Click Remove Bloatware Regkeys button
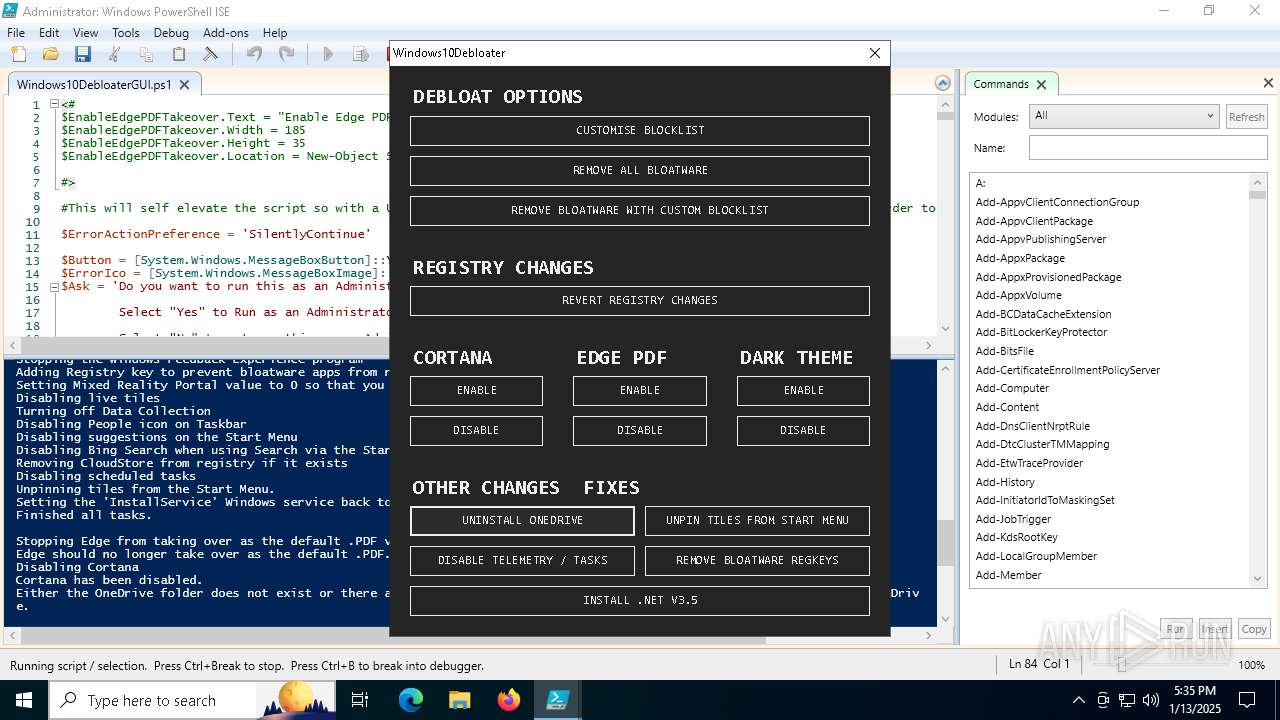The height and width of the screenshot is (720, 1280). click(x=757, y=561)
